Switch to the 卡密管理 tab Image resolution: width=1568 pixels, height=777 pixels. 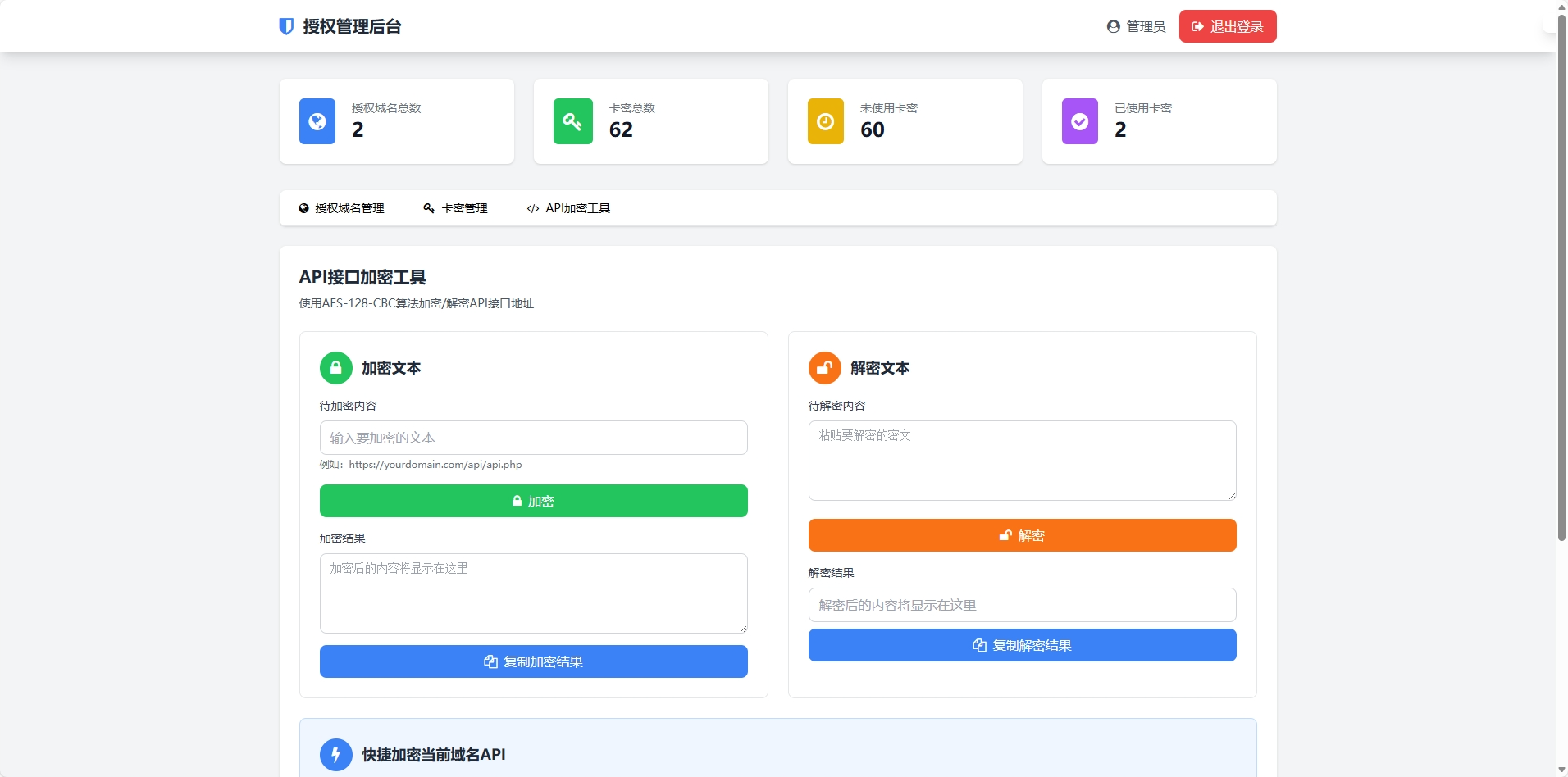(x=455, y=208)
